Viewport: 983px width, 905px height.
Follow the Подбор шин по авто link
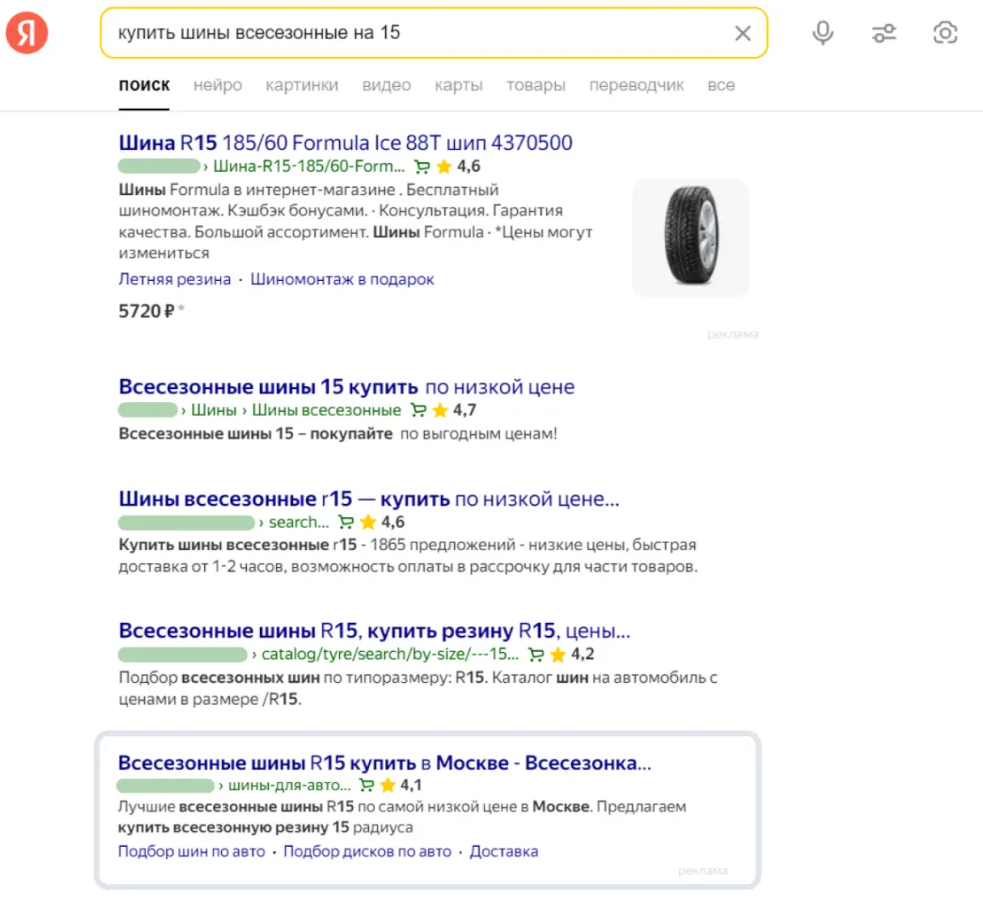pyautogui.click(x=190, y=851)
